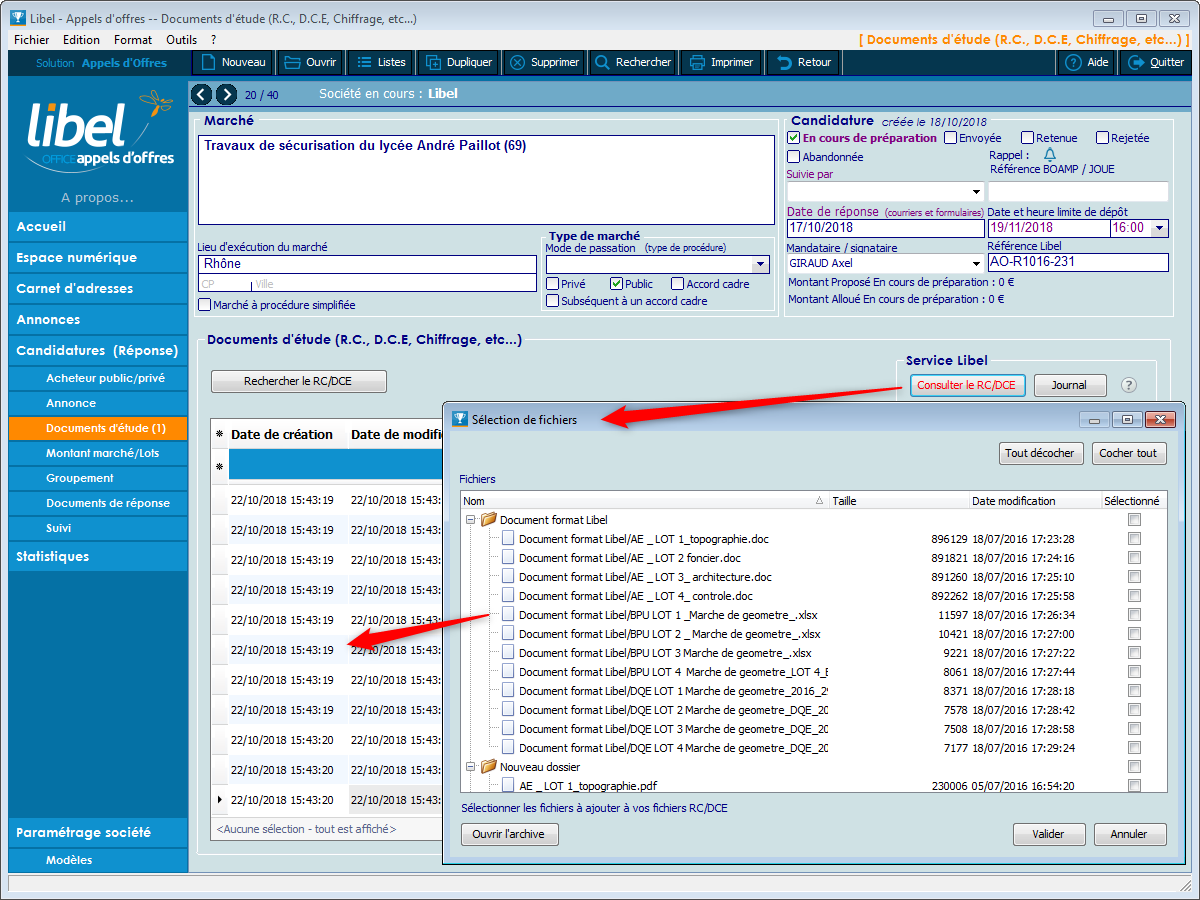Click the Quitter toolbar button
Viewport: 1200px width, 900px height.
click(x=1156, y=62)
